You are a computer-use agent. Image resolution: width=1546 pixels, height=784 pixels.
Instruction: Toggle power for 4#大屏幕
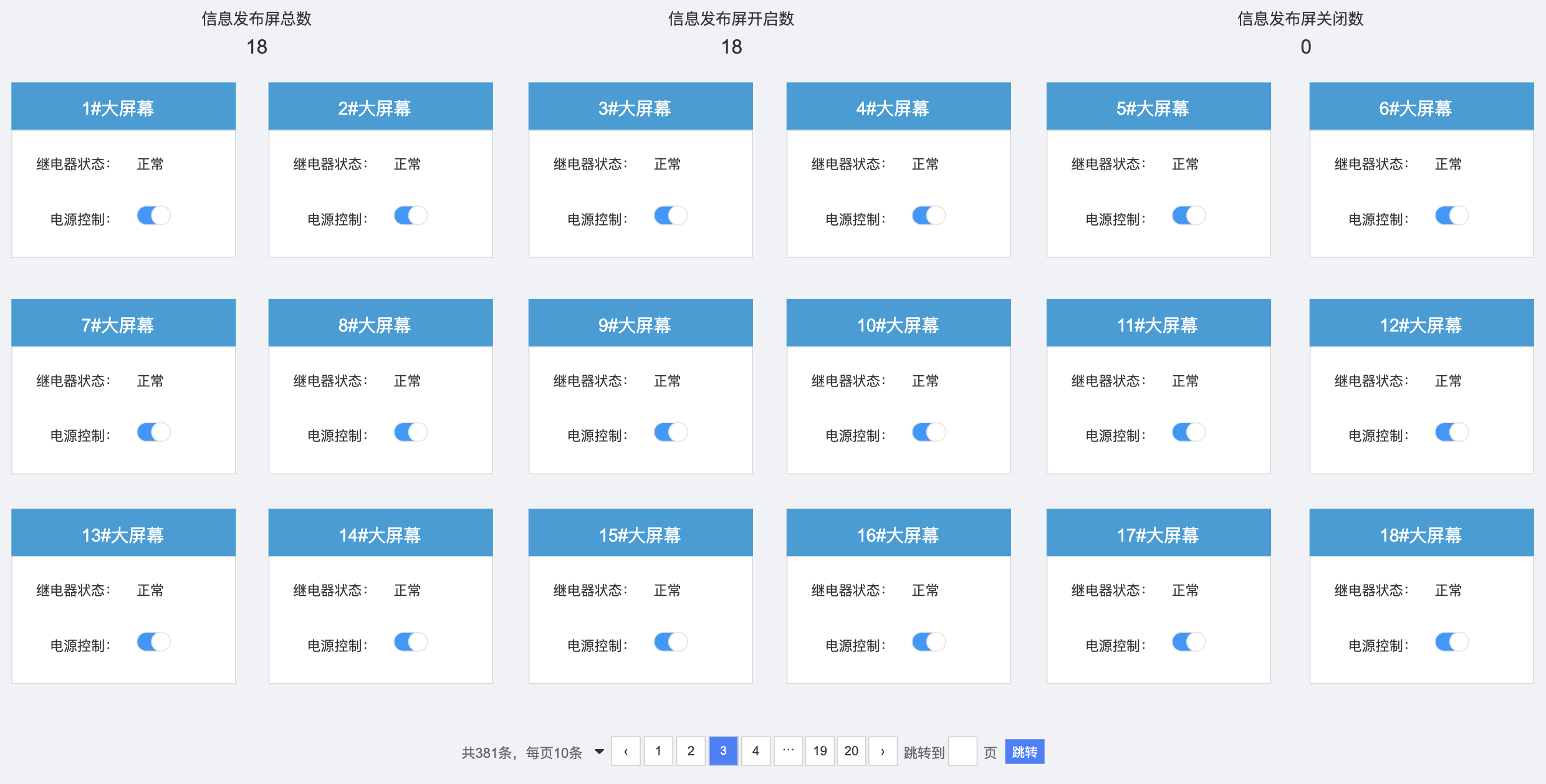[x=929, y=216]
